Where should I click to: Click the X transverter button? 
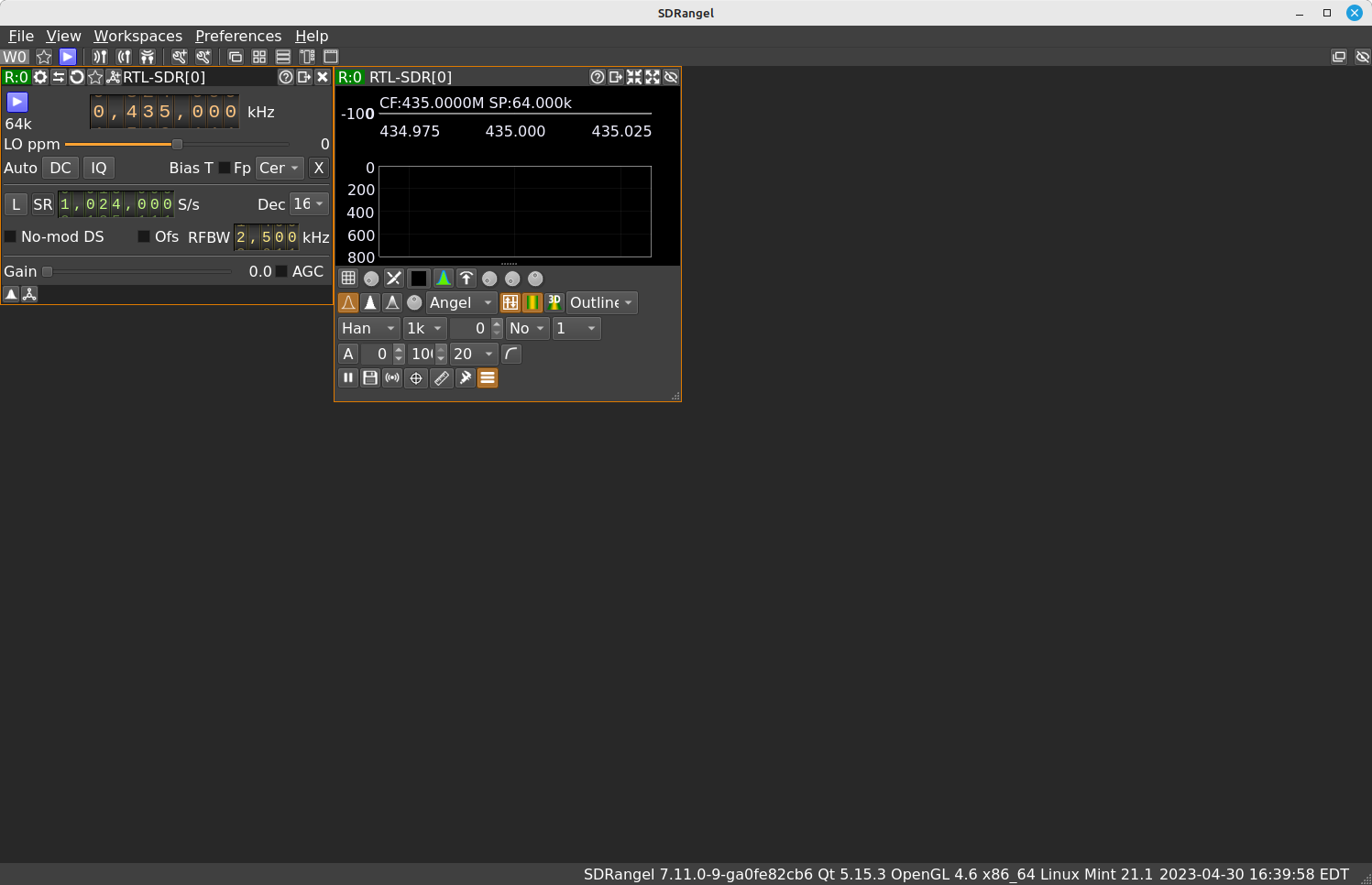coord(318,168)
